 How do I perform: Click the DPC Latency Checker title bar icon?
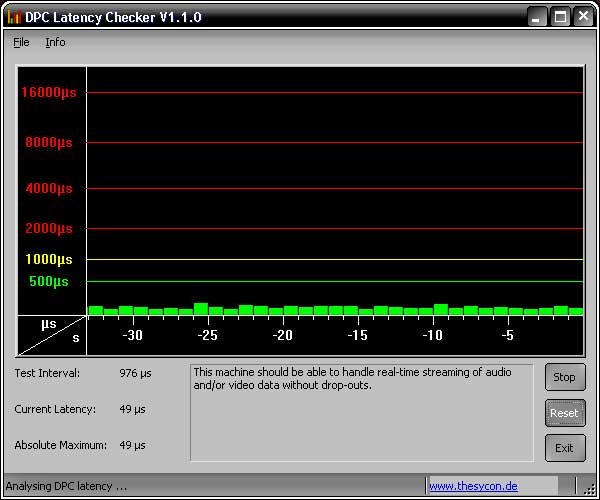click(14, 16)
